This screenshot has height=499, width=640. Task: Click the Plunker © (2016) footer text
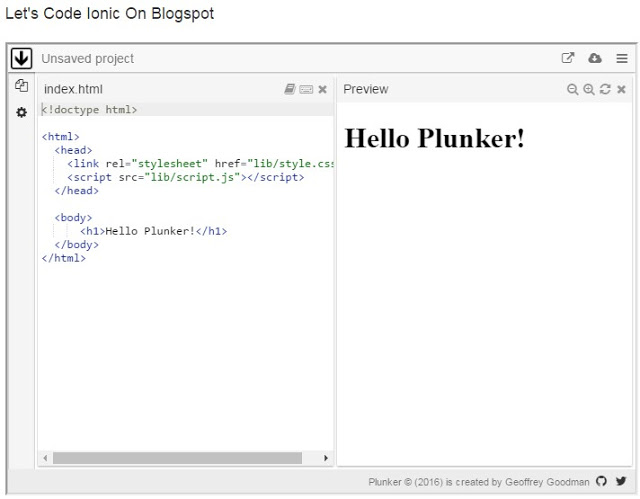pyautogui.click(x=479, y=481)
